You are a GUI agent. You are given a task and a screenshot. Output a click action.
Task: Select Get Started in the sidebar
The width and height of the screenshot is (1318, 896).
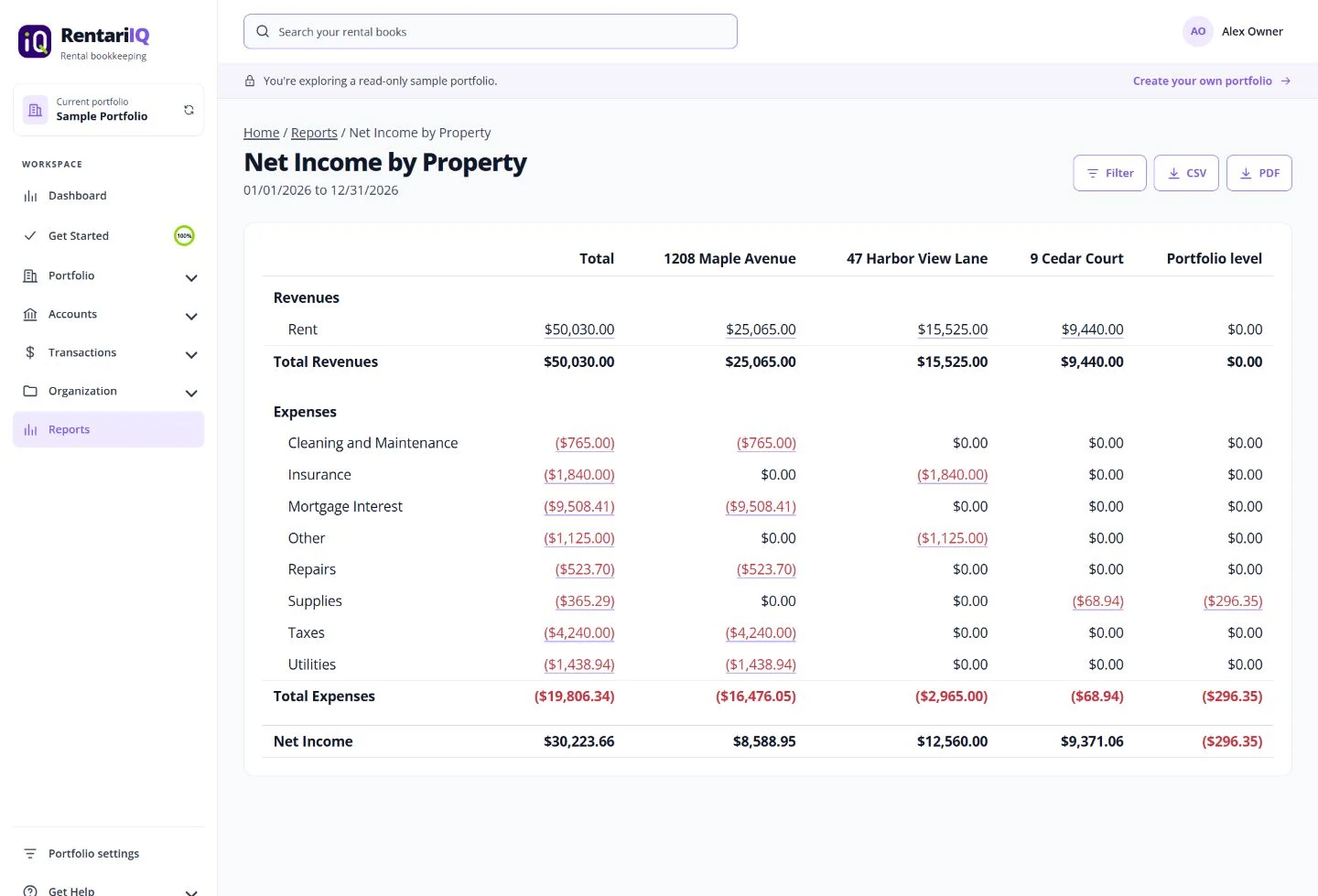click(108, 236)
